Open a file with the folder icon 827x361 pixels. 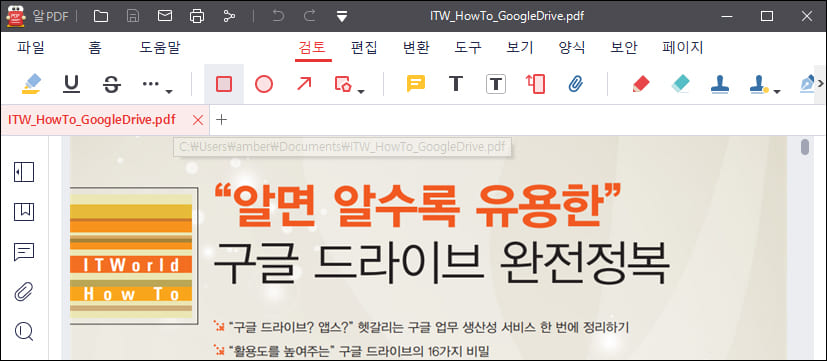[101, 16]
